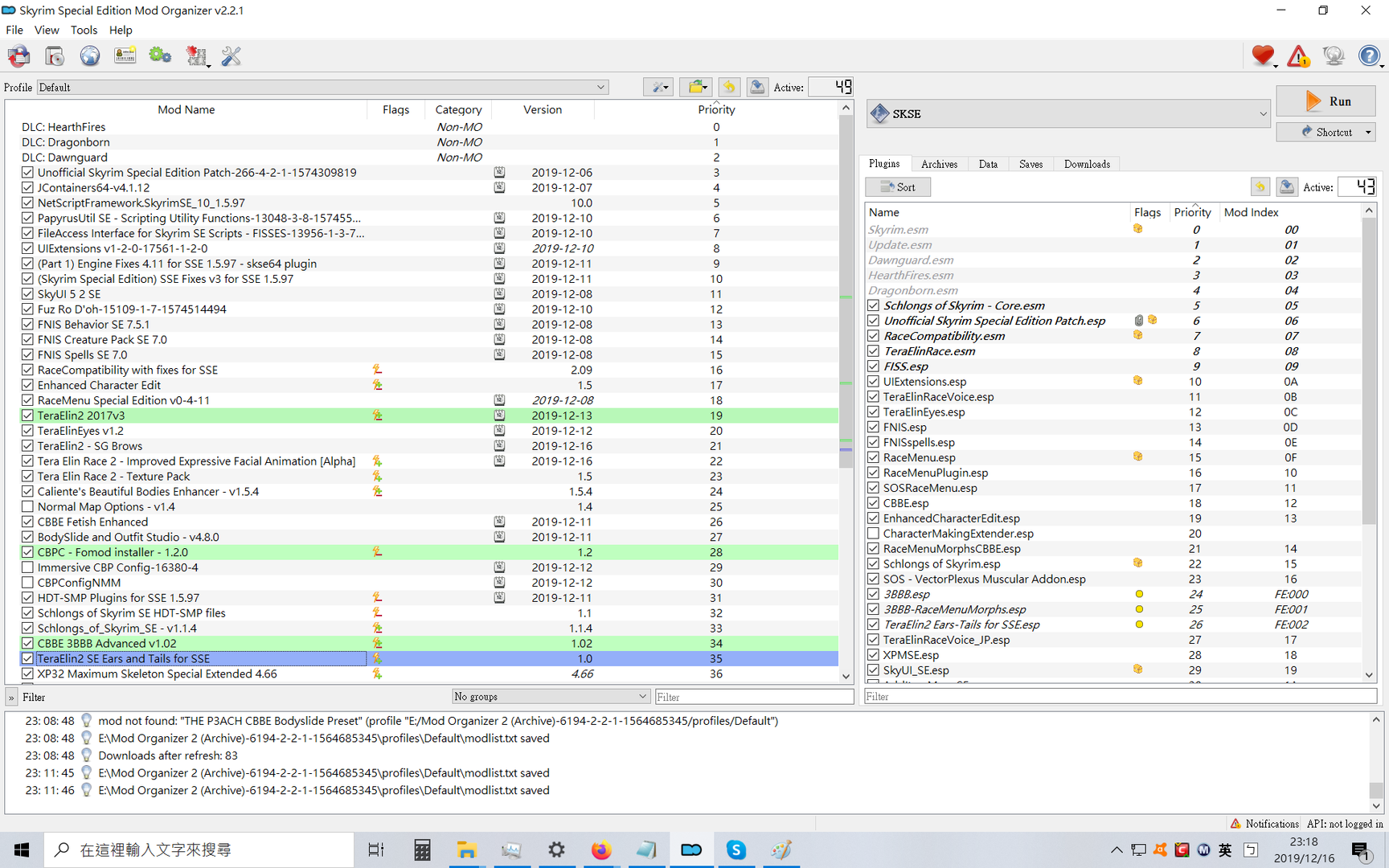Click the plugin list Filter input field
This screenshot has width=1389, height=868.
click(1121, 696)
